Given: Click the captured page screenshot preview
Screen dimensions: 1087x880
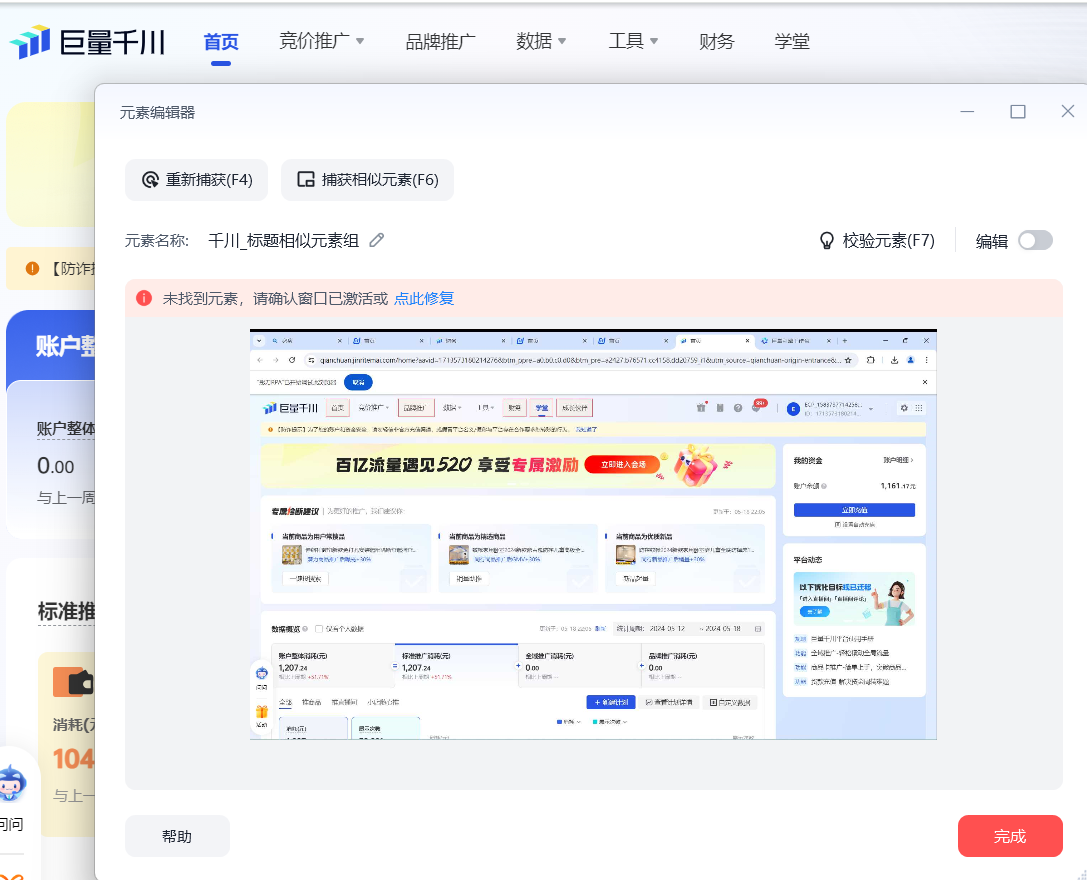Looking at the screenshot, I should pos(593,534).
